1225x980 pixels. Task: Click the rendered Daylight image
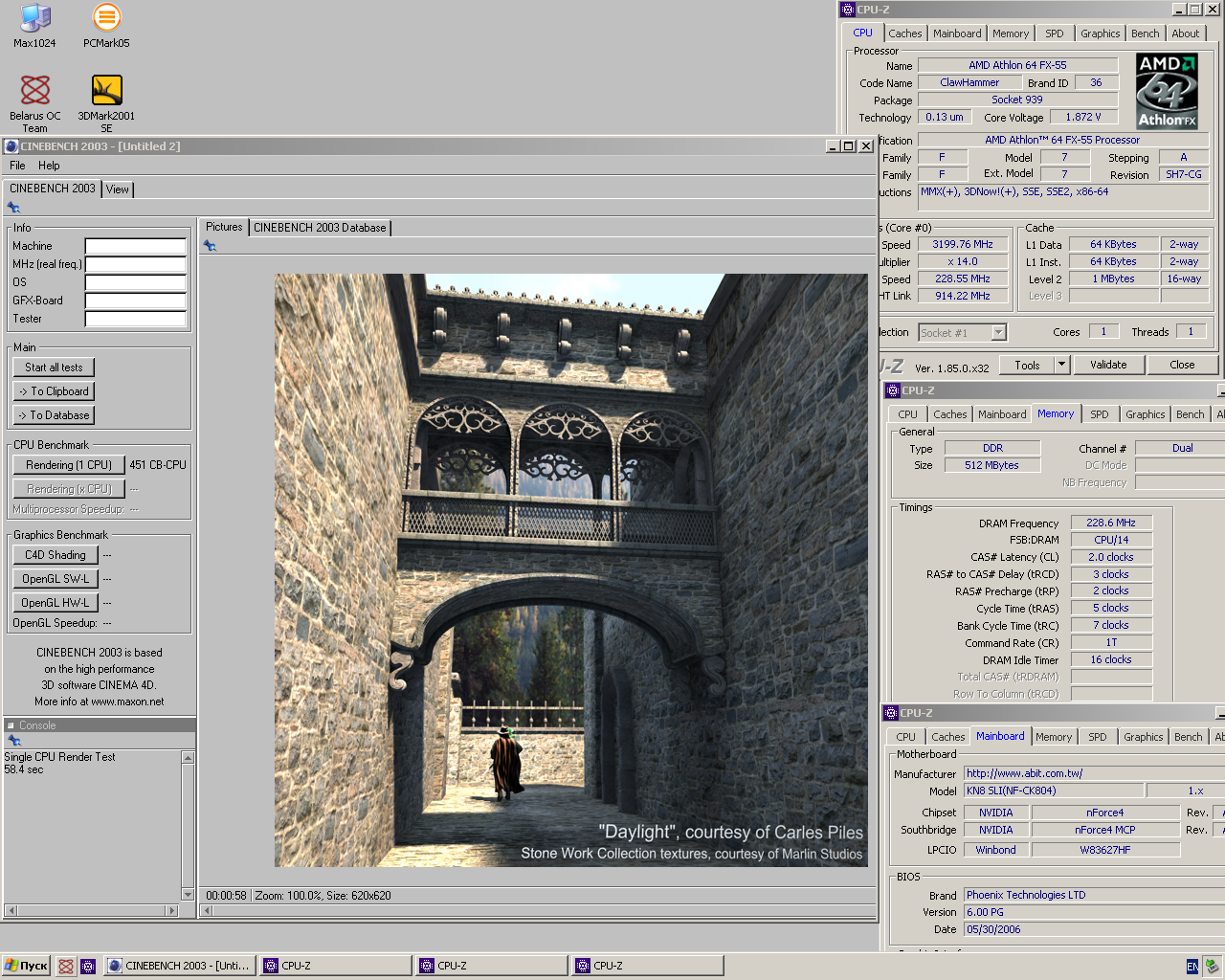[571, 570]
